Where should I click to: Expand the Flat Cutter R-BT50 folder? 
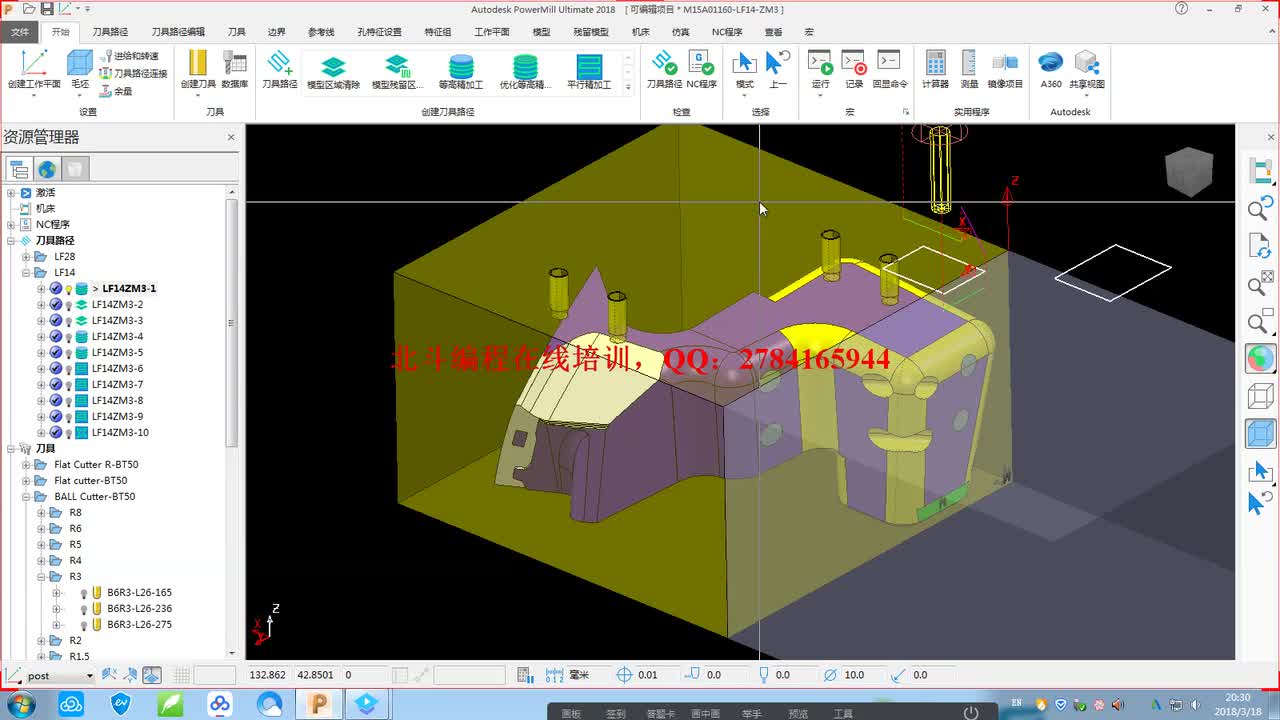pos(27,465)
